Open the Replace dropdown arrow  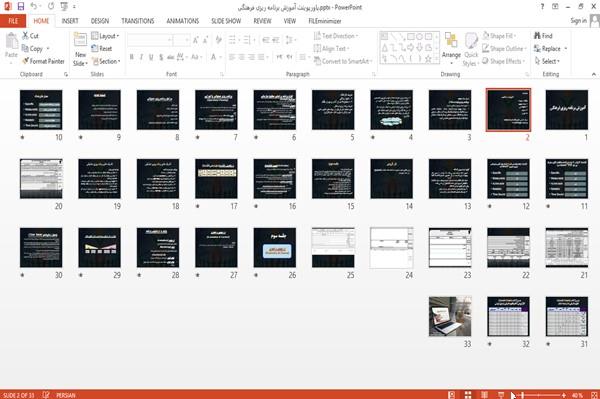(x=566, y=49)
